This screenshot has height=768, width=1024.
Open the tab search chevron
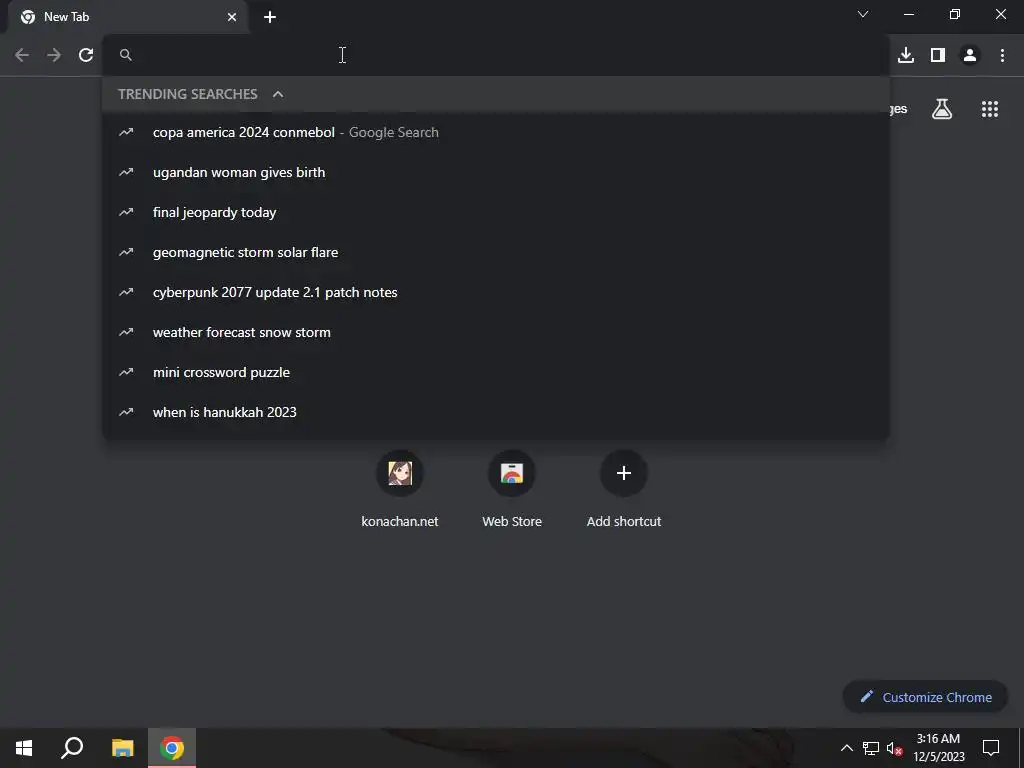[x=863, y=14]
